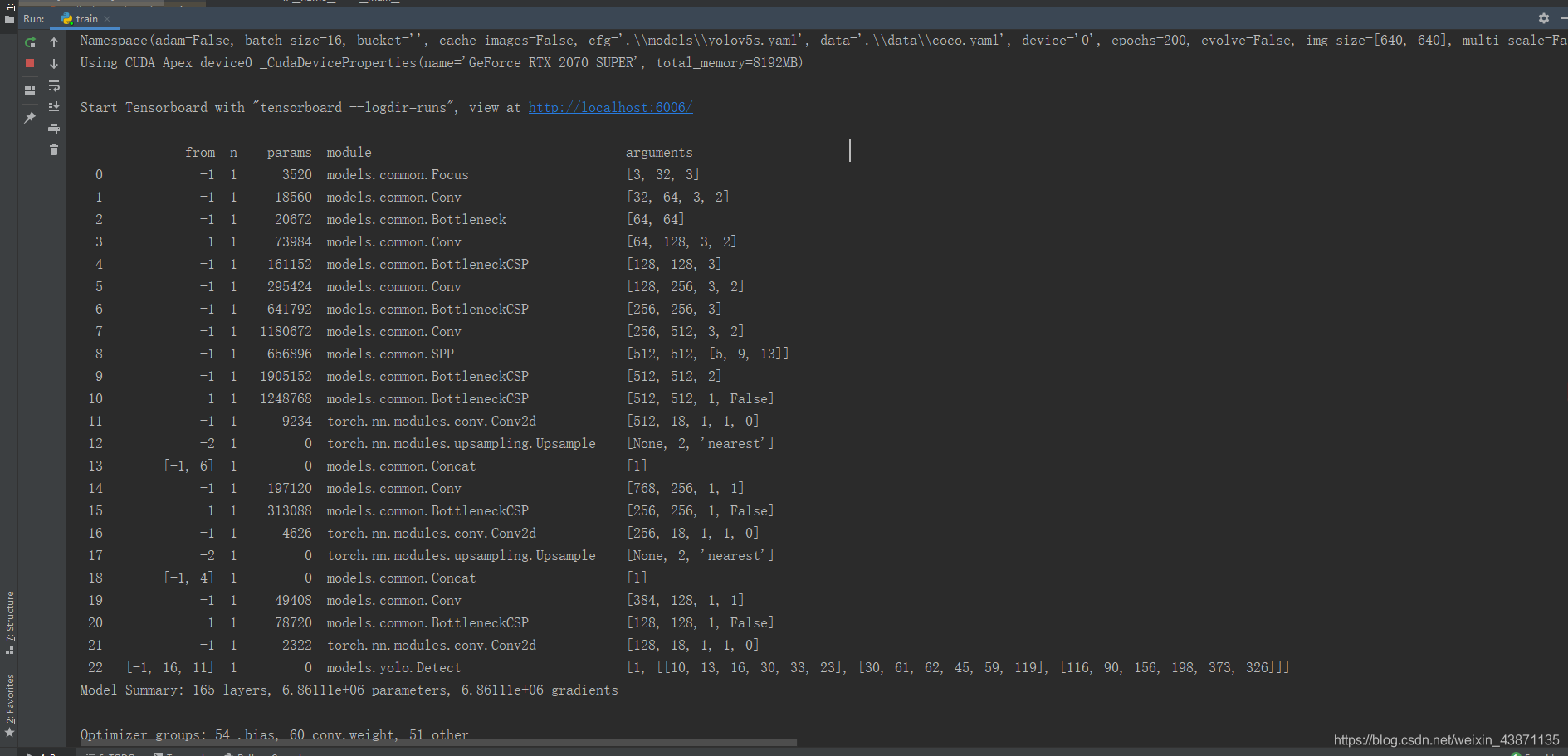Click the '[-1, 4]' from value

coord(188,578)
